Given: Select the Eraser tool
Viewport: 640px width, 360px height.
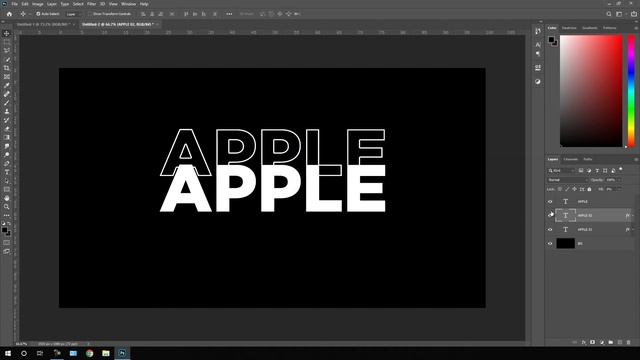Looking at the screenshot, I should click(7, 129).
